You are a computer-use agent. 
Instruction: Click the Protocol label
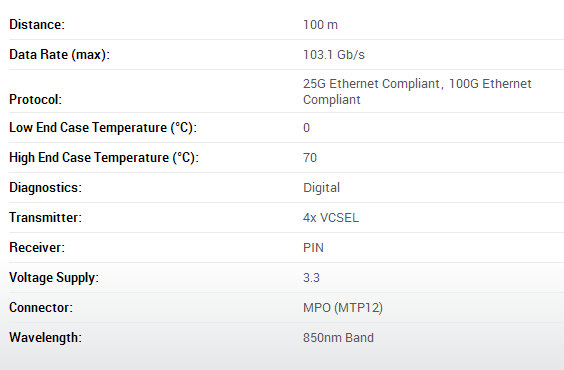pos(35,100)
